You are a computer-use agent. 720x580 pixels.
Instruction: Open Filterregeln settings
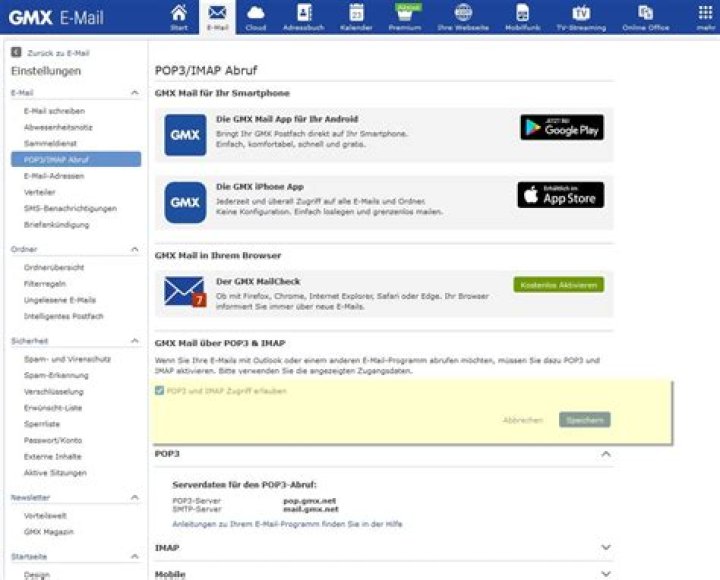click(x=45, y=284)
